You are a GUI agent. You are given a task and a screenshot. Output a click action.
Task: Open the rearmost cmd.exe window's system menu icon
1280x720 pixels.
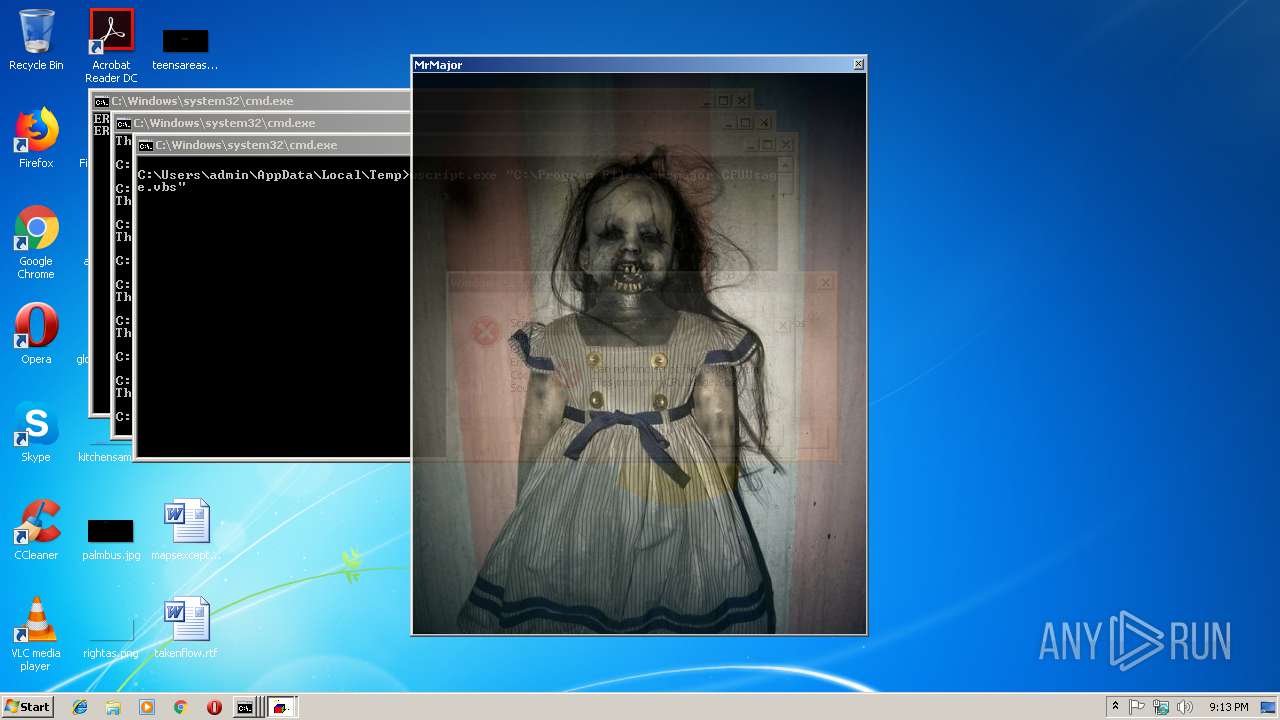101,101
